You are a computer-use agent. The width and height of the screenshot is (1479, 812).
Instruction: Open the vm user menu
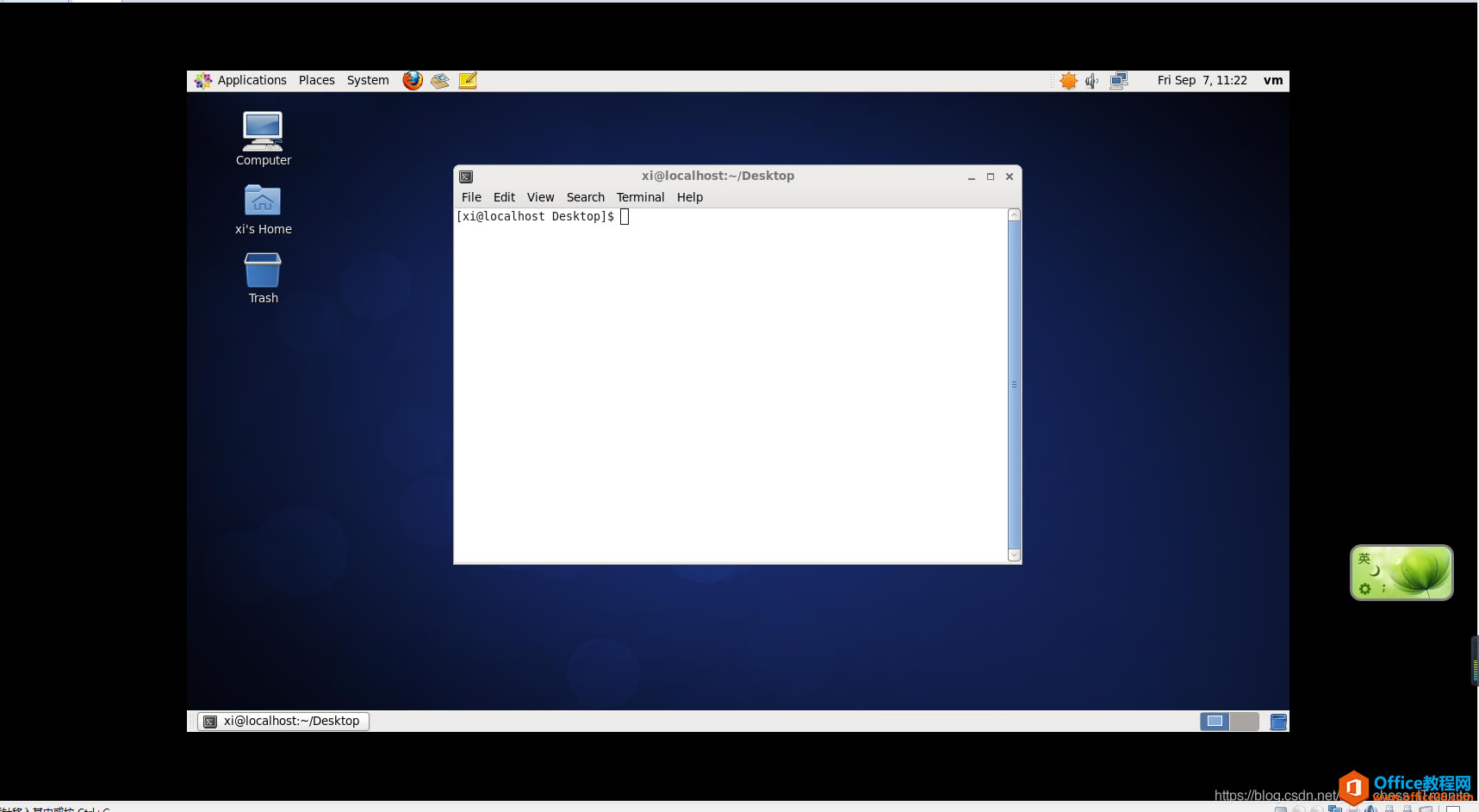point(1273,80)
